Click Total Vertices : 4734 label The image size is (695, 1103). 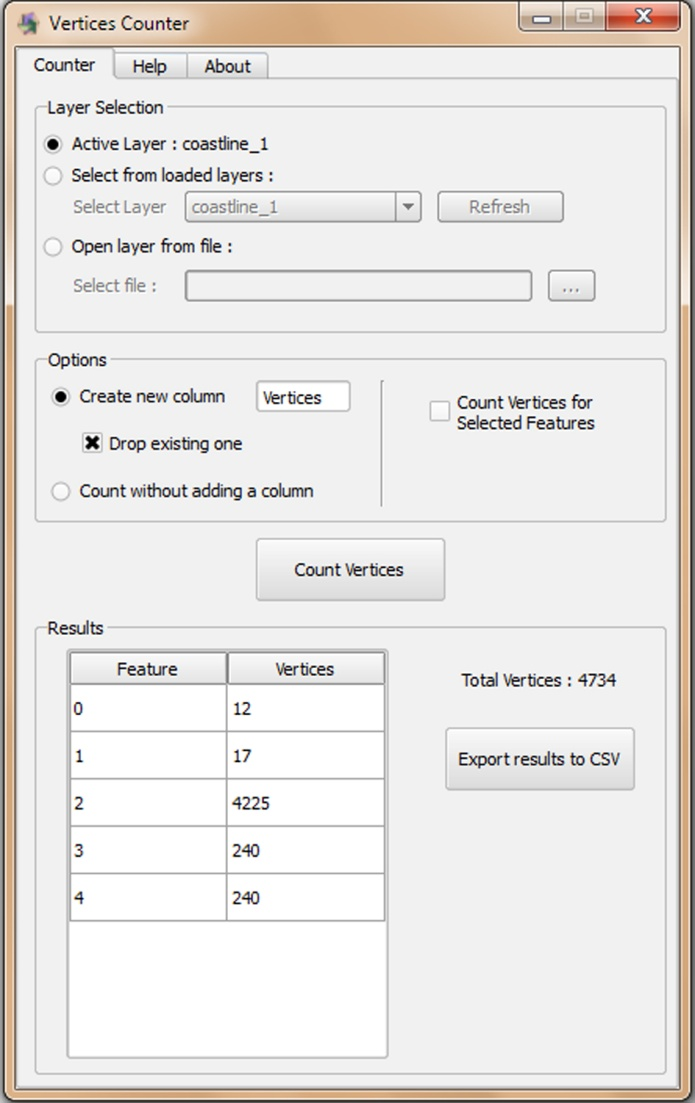tap(539, 680)
